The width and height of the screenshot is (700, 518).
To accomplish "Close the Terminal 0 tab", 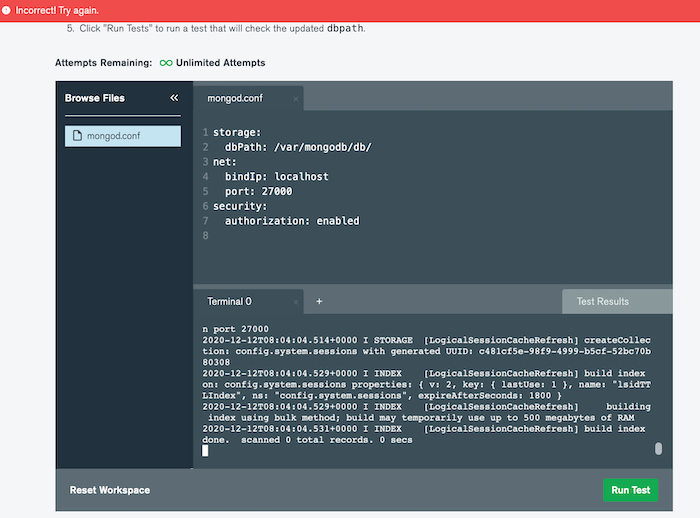I will [296, 302].
